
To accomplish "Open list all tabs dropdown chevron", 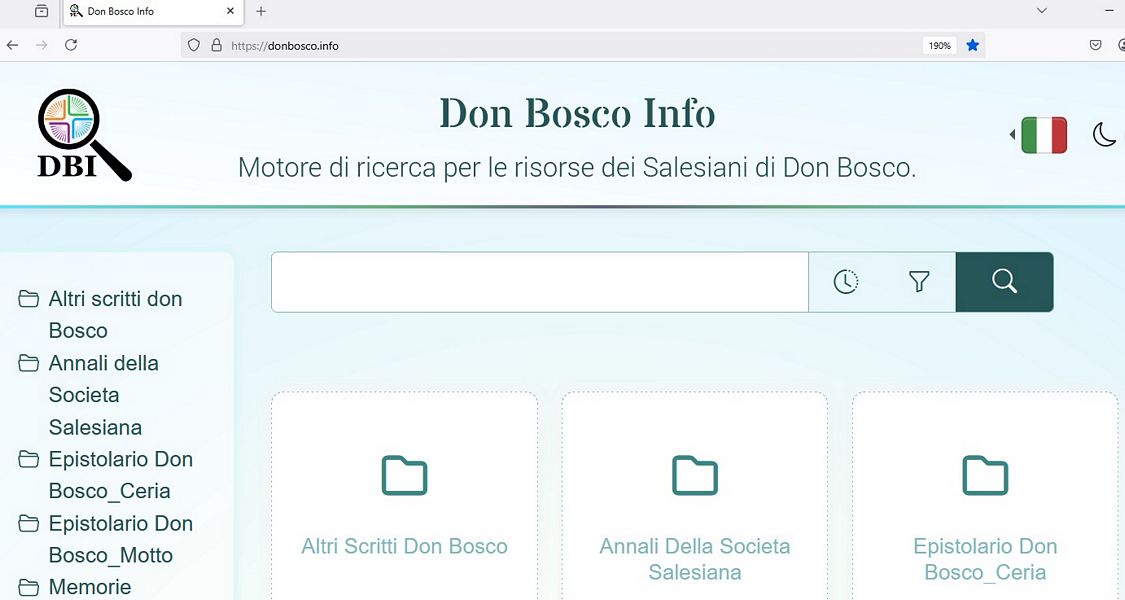I will (x=1042, y=11).
